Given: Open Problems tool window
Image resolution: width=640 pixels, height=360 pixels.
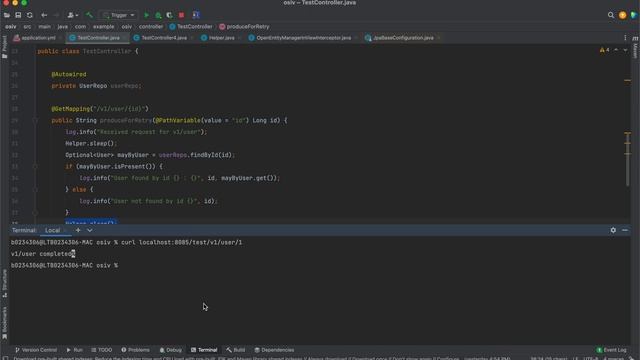Looking at the screenshot, I should point(136,350).
